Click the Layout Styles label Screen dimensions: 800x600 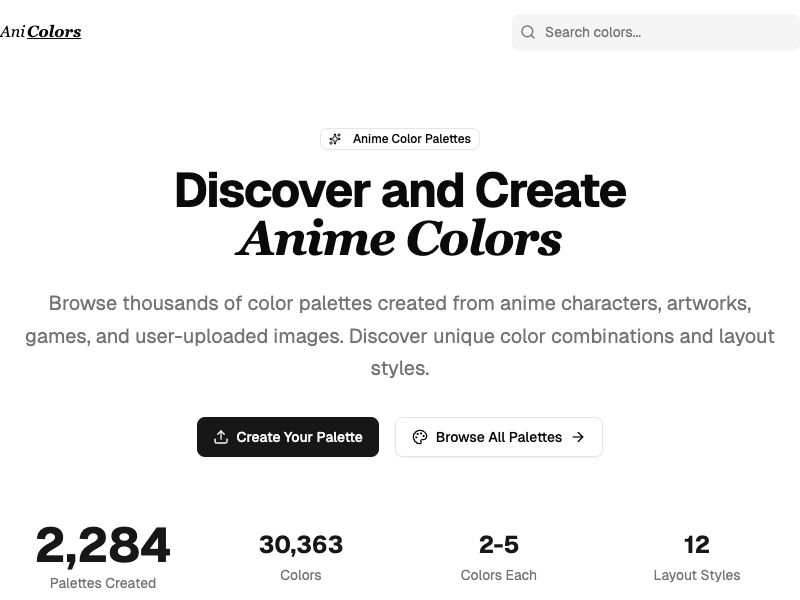click(x=697, y=575)
